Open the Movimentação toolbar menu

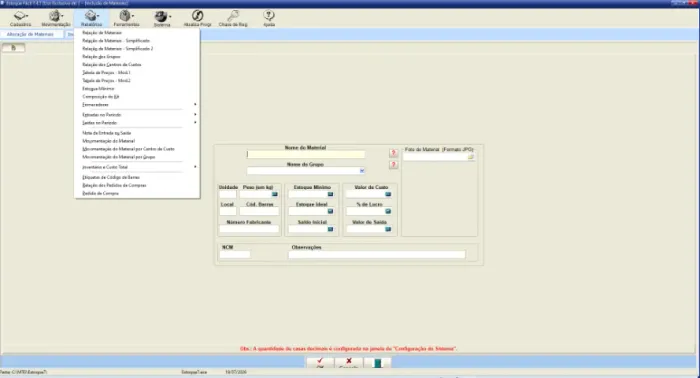tap(56, 18)
